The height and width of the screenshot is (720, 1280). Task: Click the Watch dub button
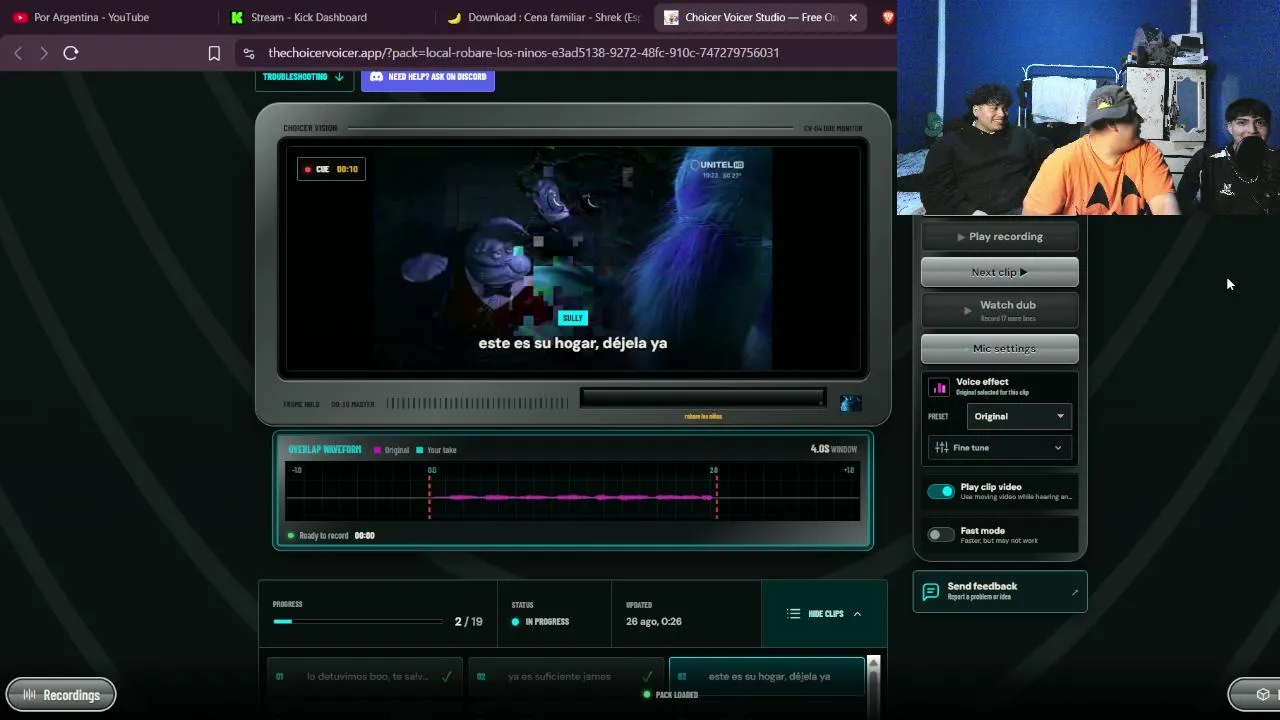point(1000,310)
